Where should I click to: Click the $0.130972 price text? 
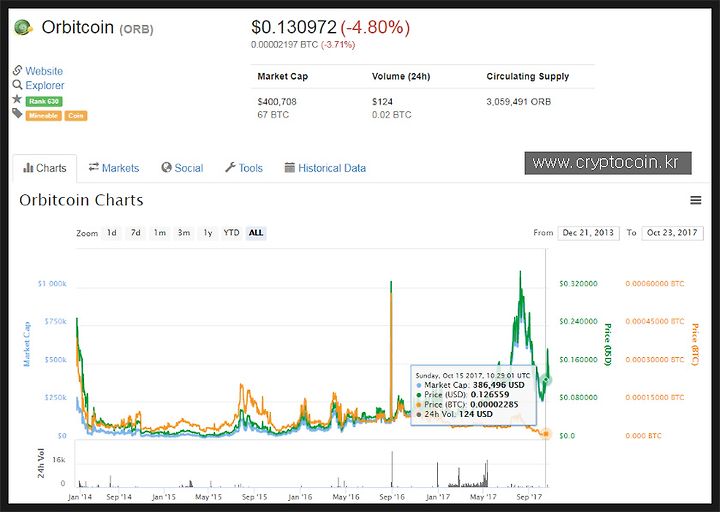pyautogui.click(x=294, y=28)
